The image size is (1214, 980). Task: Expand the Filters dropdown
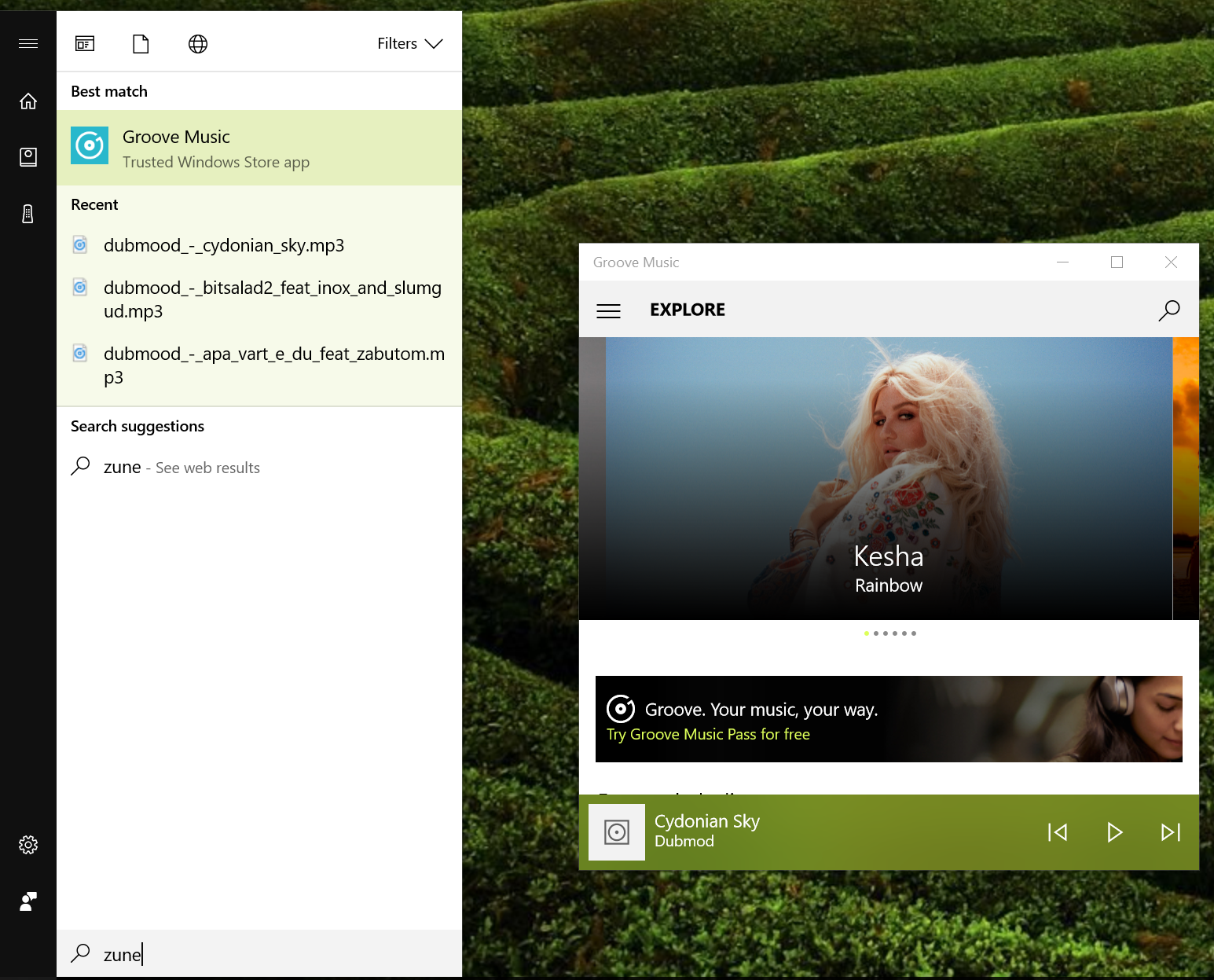[410, 44]
